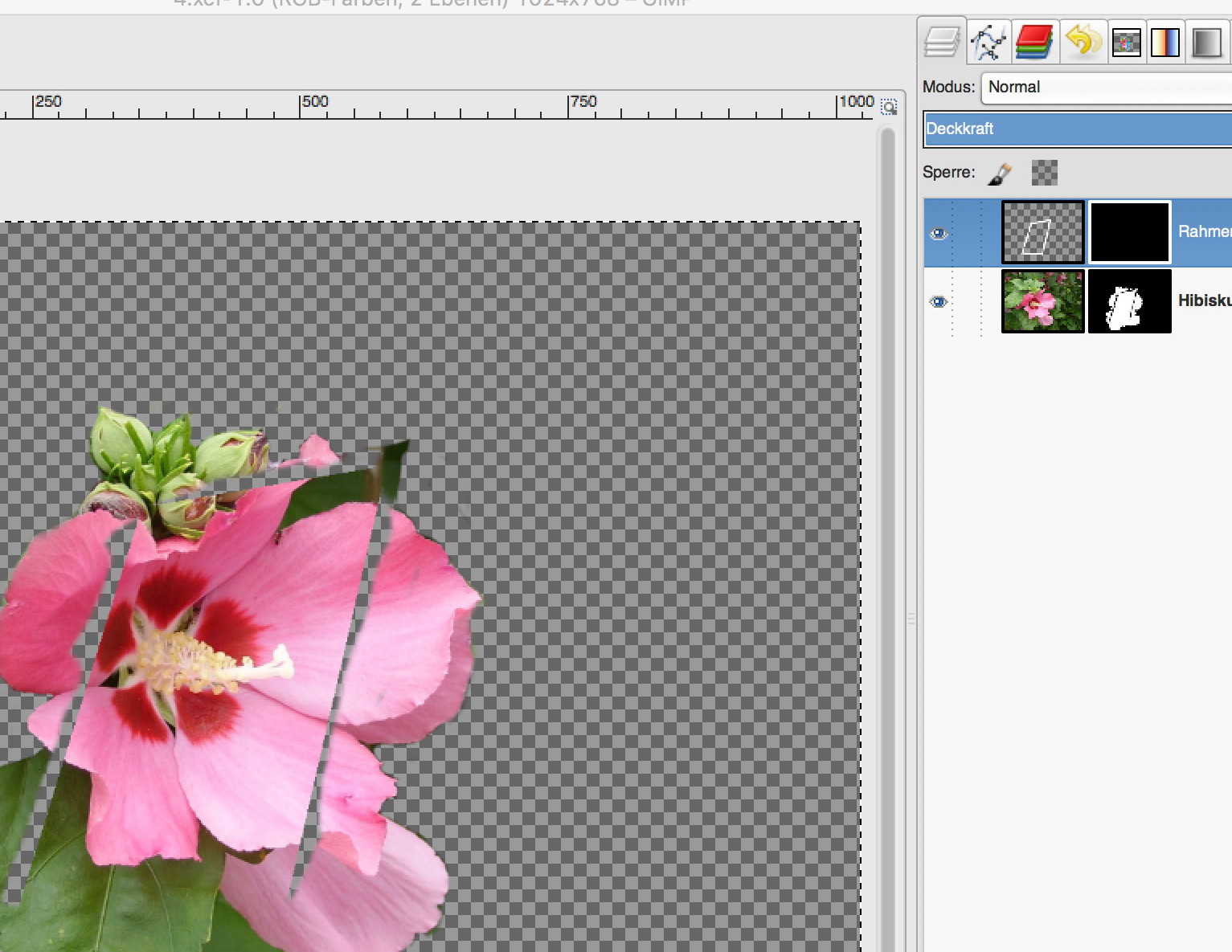Click the vertical canvas scrollbar
Viewport: 1232px width, 952px height.
coord(887,530)
